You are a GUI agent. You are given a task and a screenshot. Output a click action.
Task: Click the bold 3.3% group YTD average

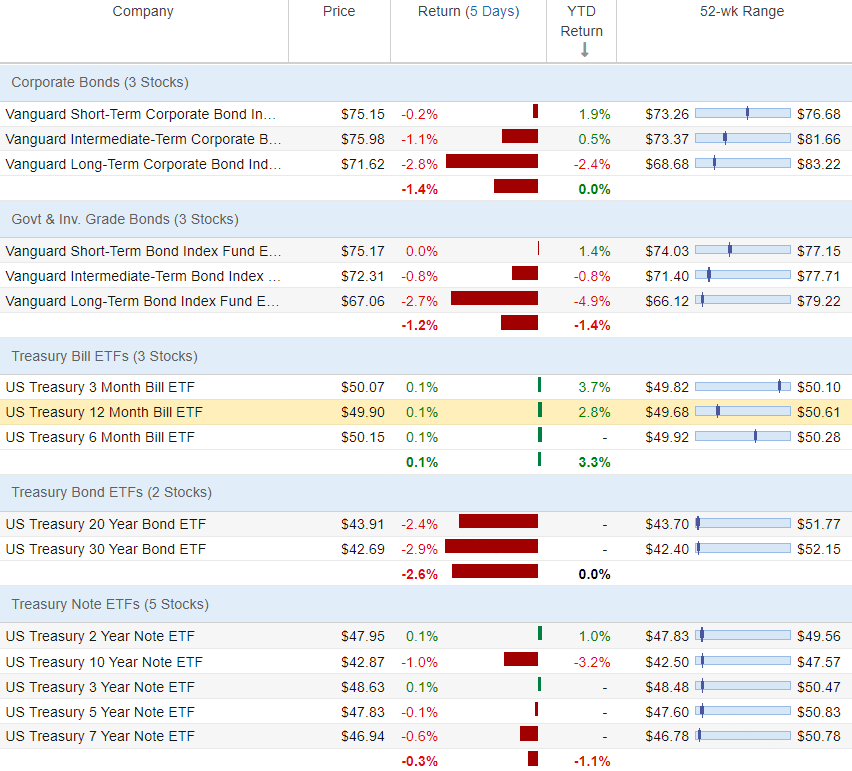pyautogui.click(x=594, y=462)
